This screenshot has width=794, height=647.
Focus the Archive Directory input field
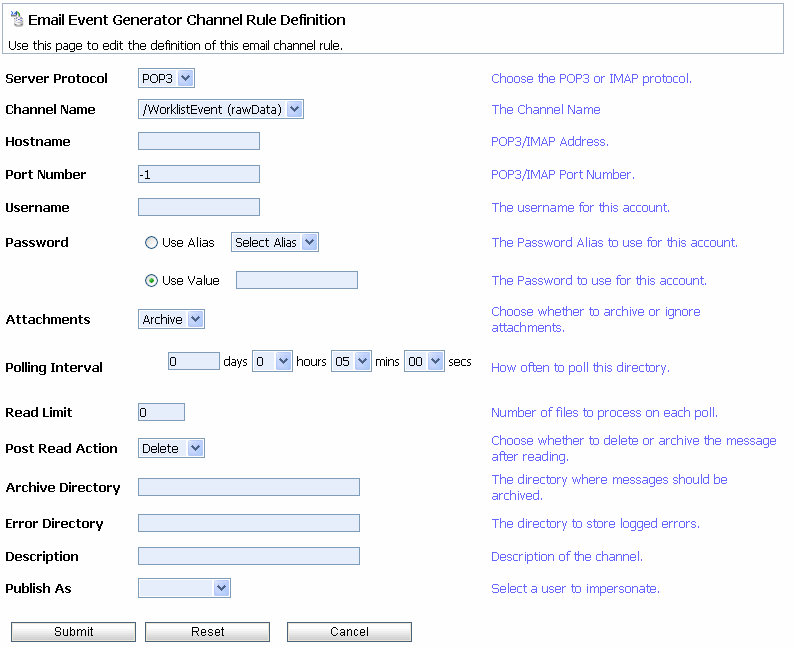pyautogui.click(x=249, y=487)
